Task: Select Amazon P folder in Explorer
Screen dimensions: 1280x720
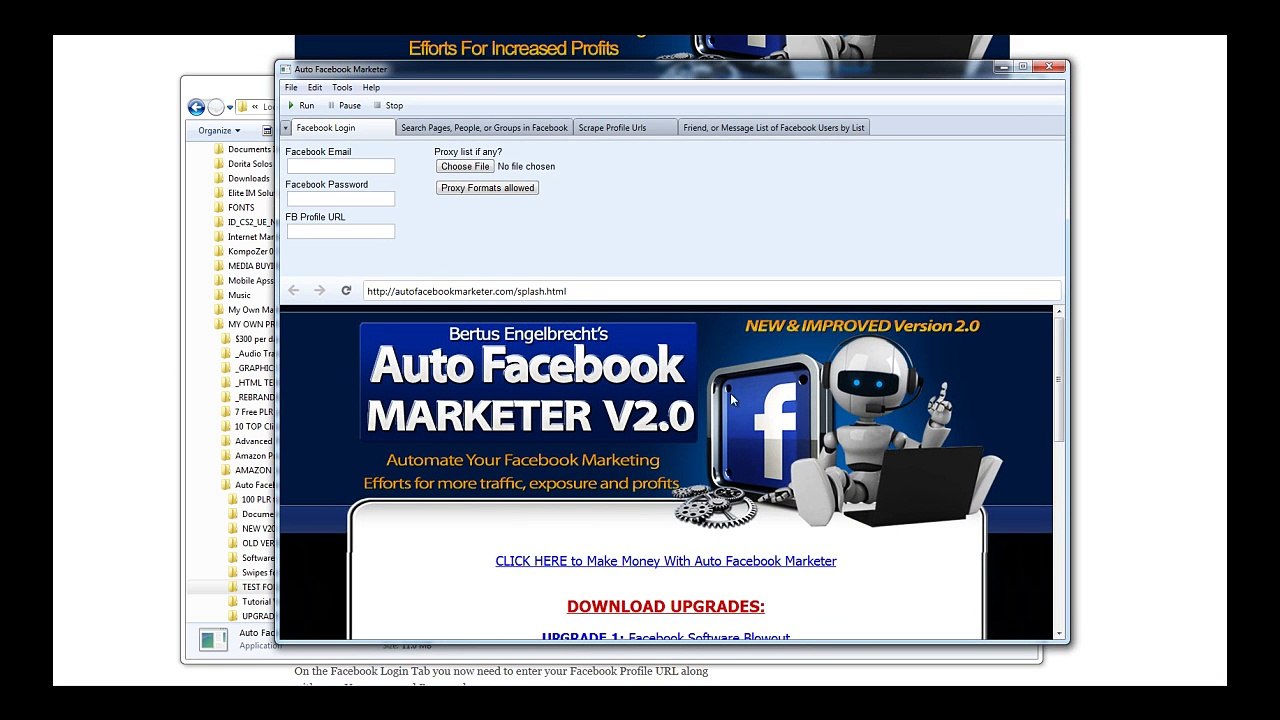Action: [x=248, y=456]
